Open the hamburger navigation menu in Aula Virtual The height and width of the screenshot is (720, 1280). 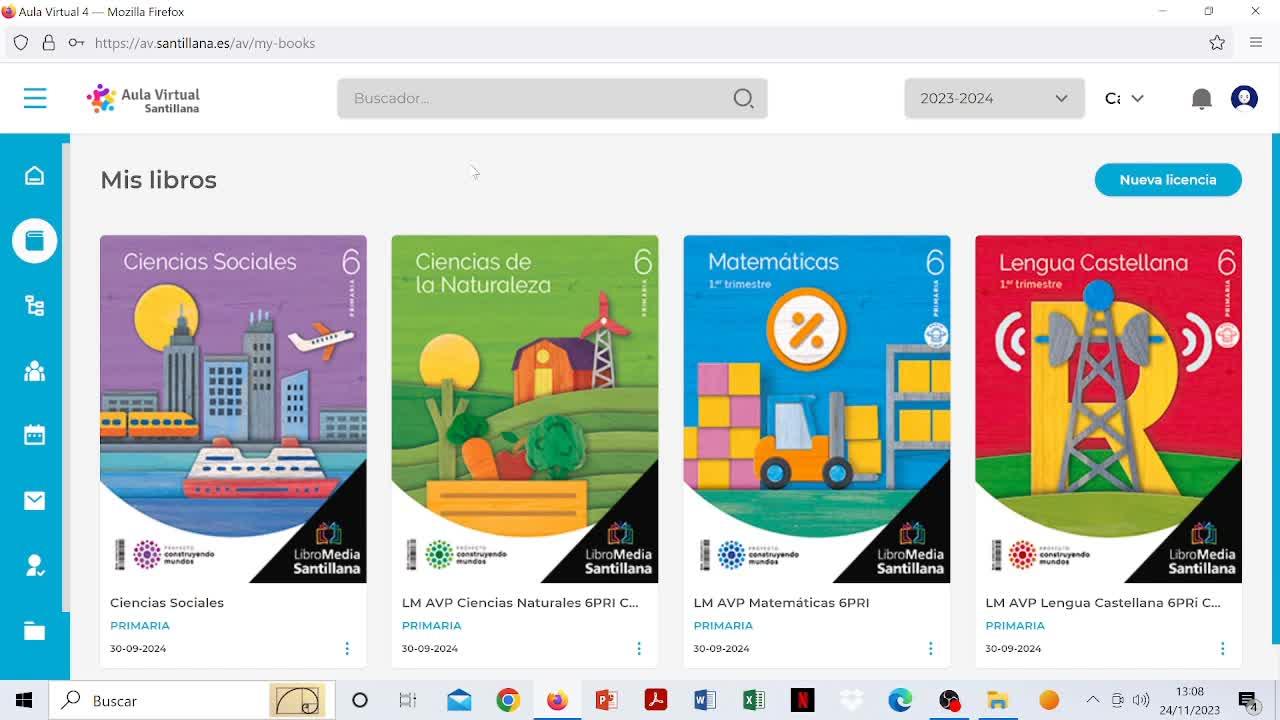pos(35,98)
